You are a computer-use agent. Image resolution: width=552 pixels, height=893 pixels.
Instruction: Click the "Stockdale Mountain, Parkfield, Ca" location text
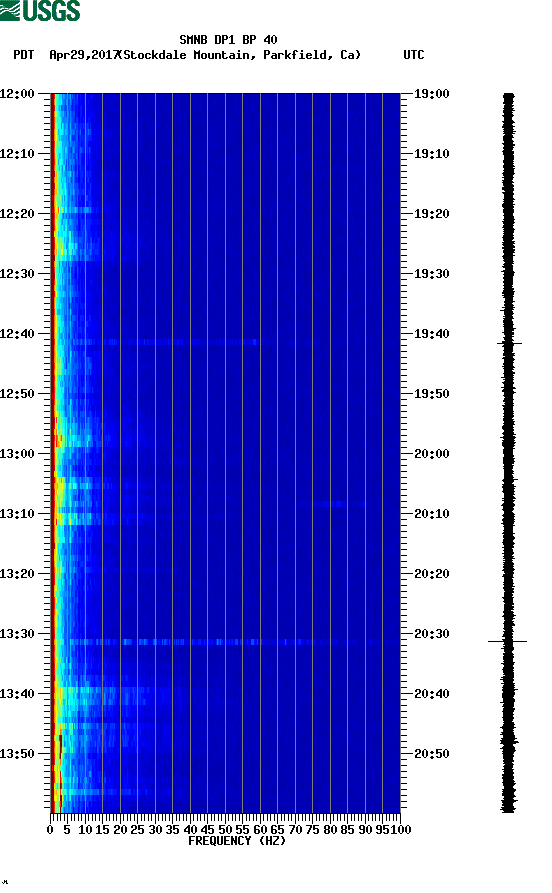click(239, 55)
